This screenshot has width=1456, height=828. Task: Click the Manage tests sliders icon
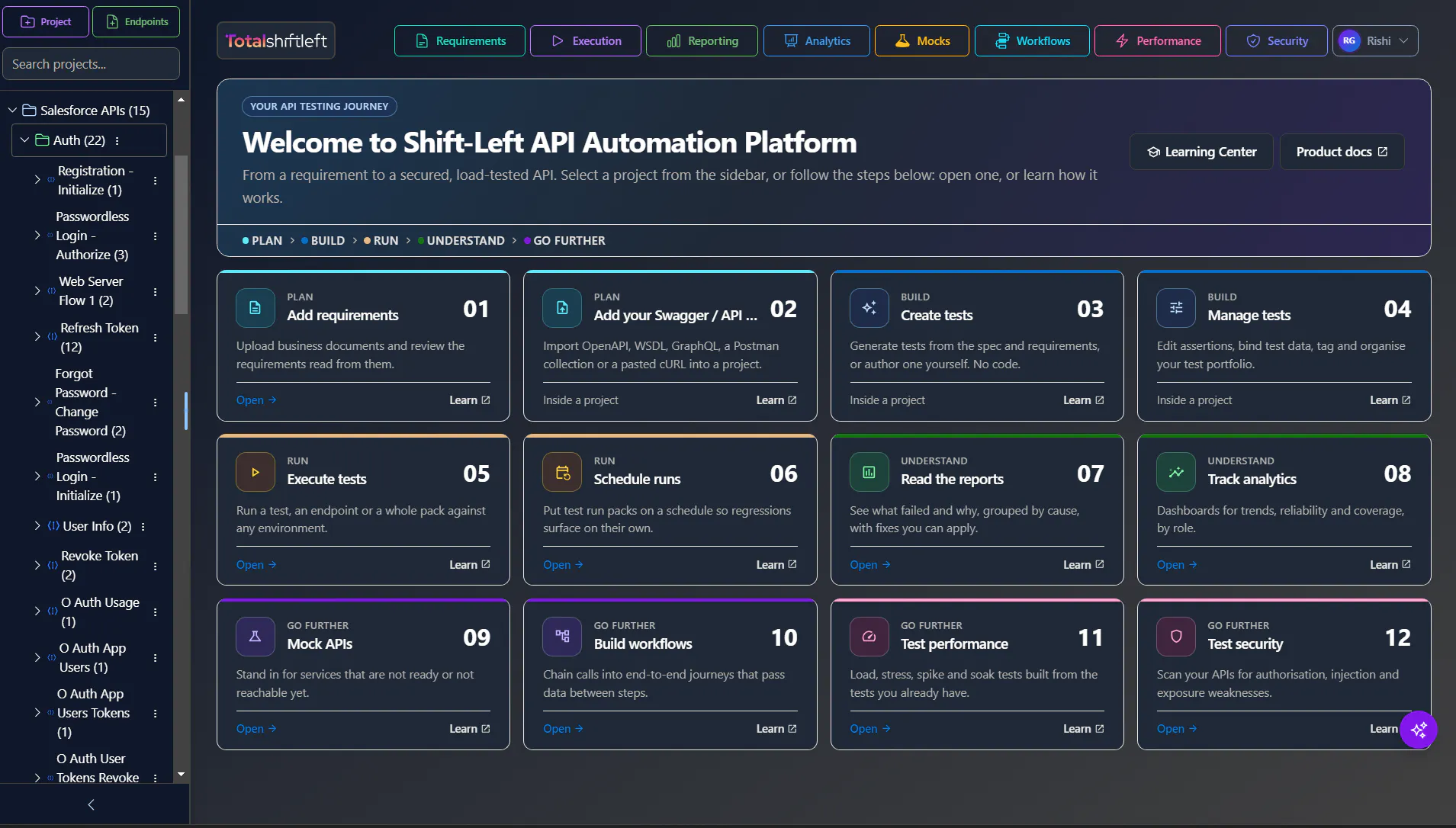[x=1176, y=308]
